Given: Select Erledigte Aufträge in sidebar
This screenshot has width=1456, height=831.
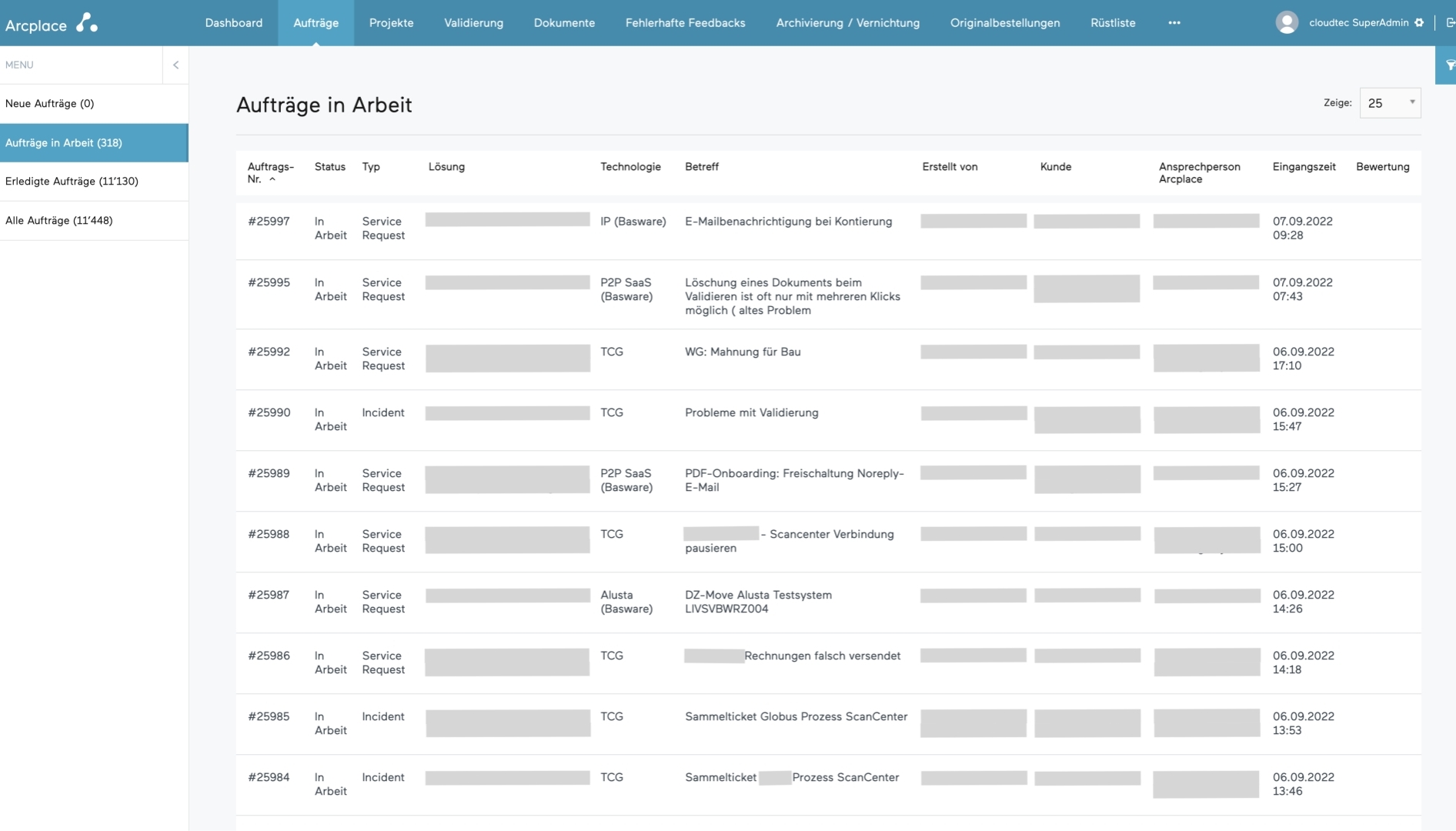Looking at the screenshot, I should click(x=72, y=182).
